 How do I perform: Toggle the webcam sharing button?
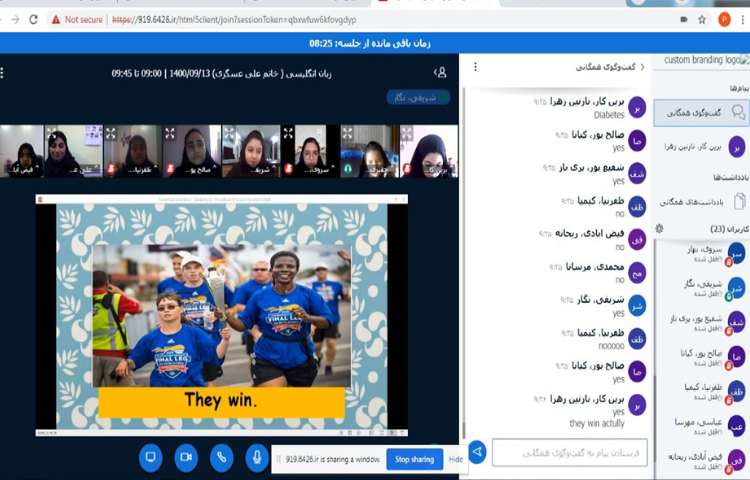click(186, 457)
